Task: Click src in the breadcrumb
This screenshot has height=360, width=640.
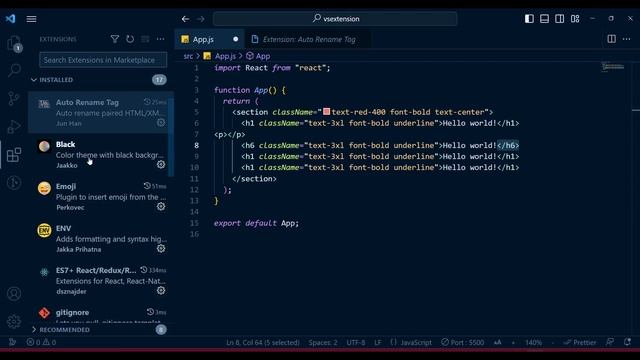Action: pos(188,56)
